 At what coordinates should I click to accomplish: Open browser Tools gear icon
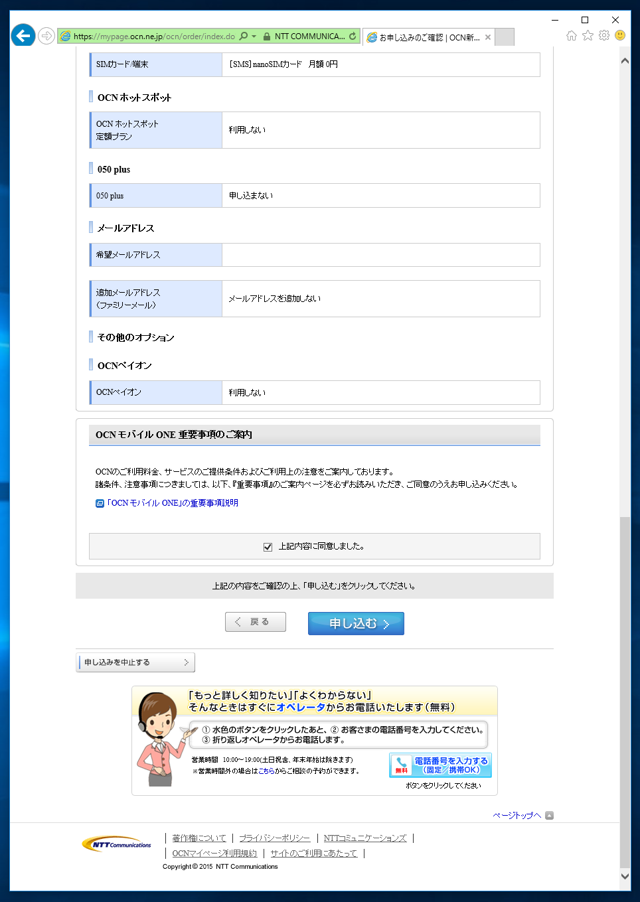click(x=604, y=36)
